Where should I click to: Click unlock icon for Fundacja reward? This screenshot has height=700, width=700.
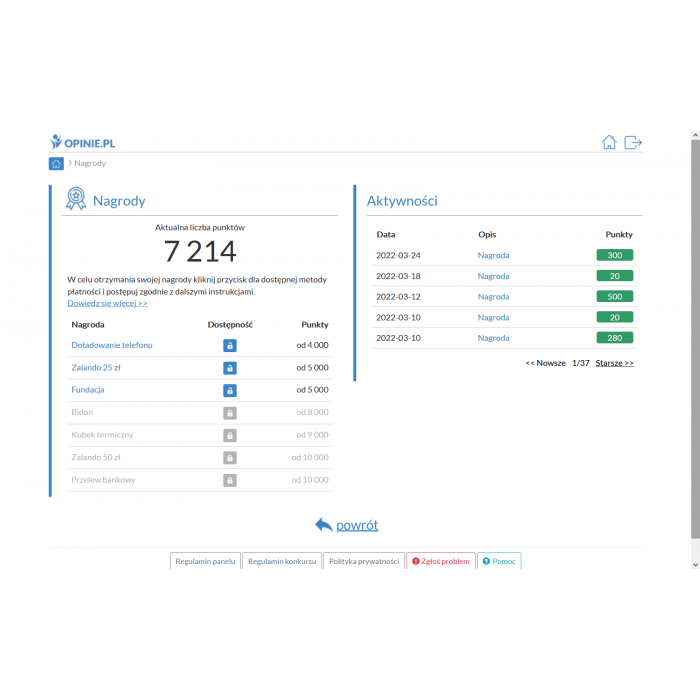(x=230, y=390)
